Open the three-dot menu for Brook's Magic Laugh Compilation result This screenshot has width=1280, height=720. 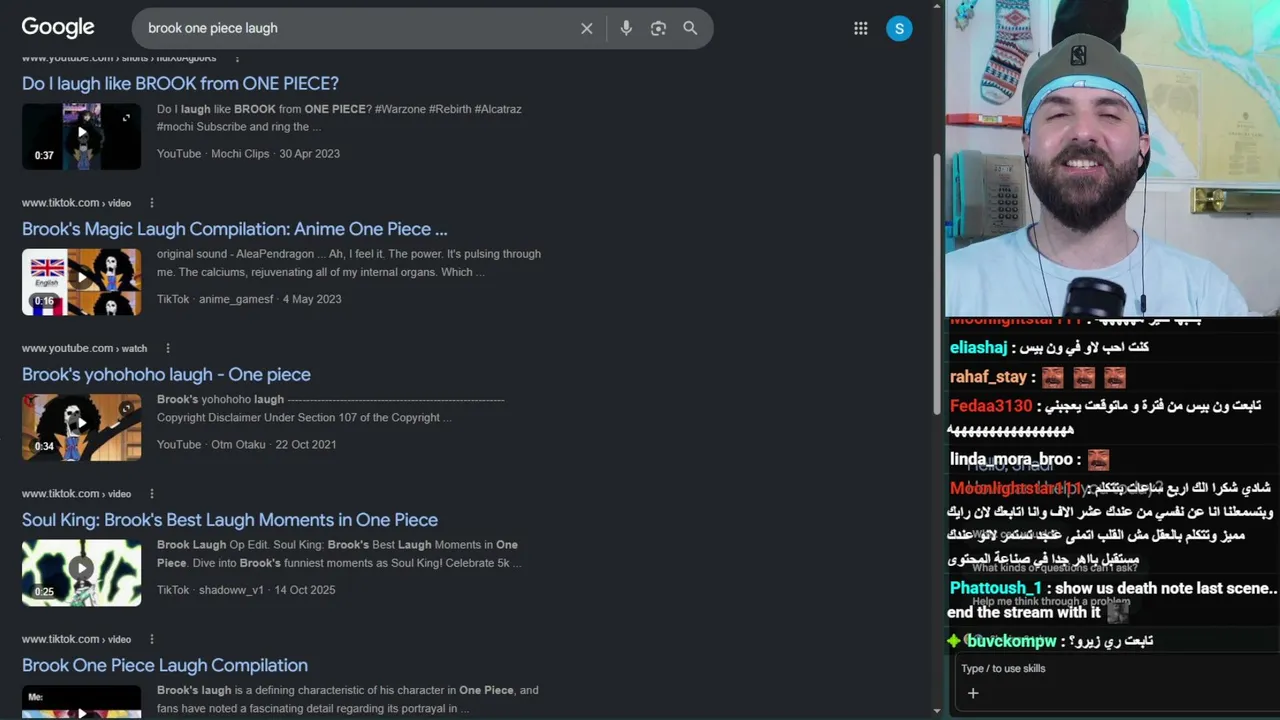click(152, 203)
